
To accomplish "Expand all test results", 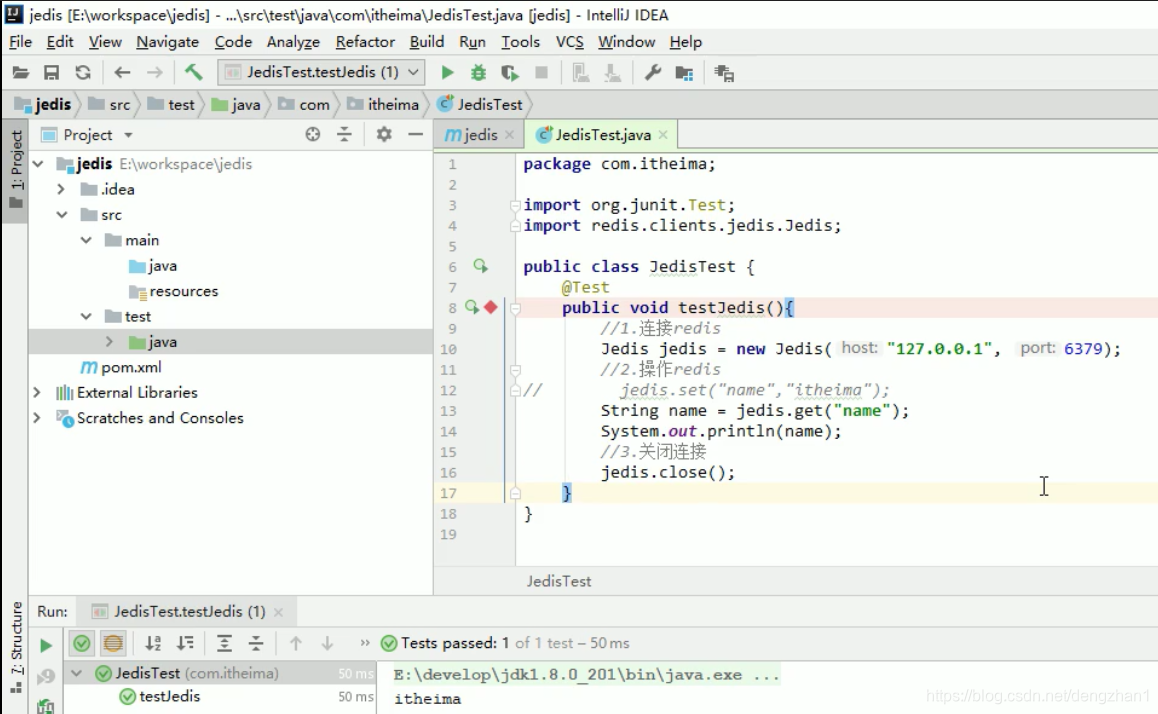I will click(x=224, y=643).
